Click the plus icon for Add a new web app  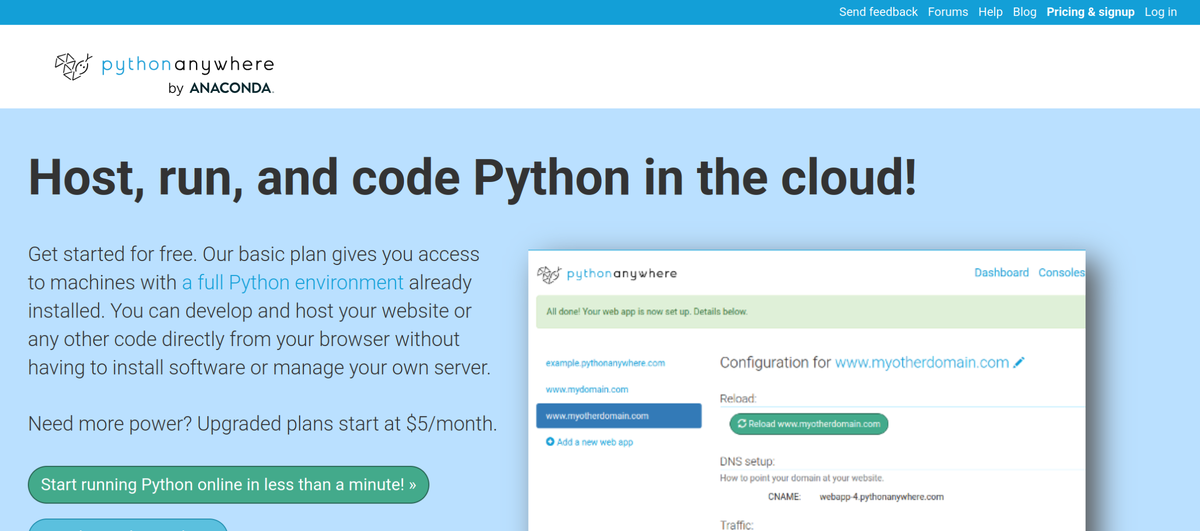550,442
